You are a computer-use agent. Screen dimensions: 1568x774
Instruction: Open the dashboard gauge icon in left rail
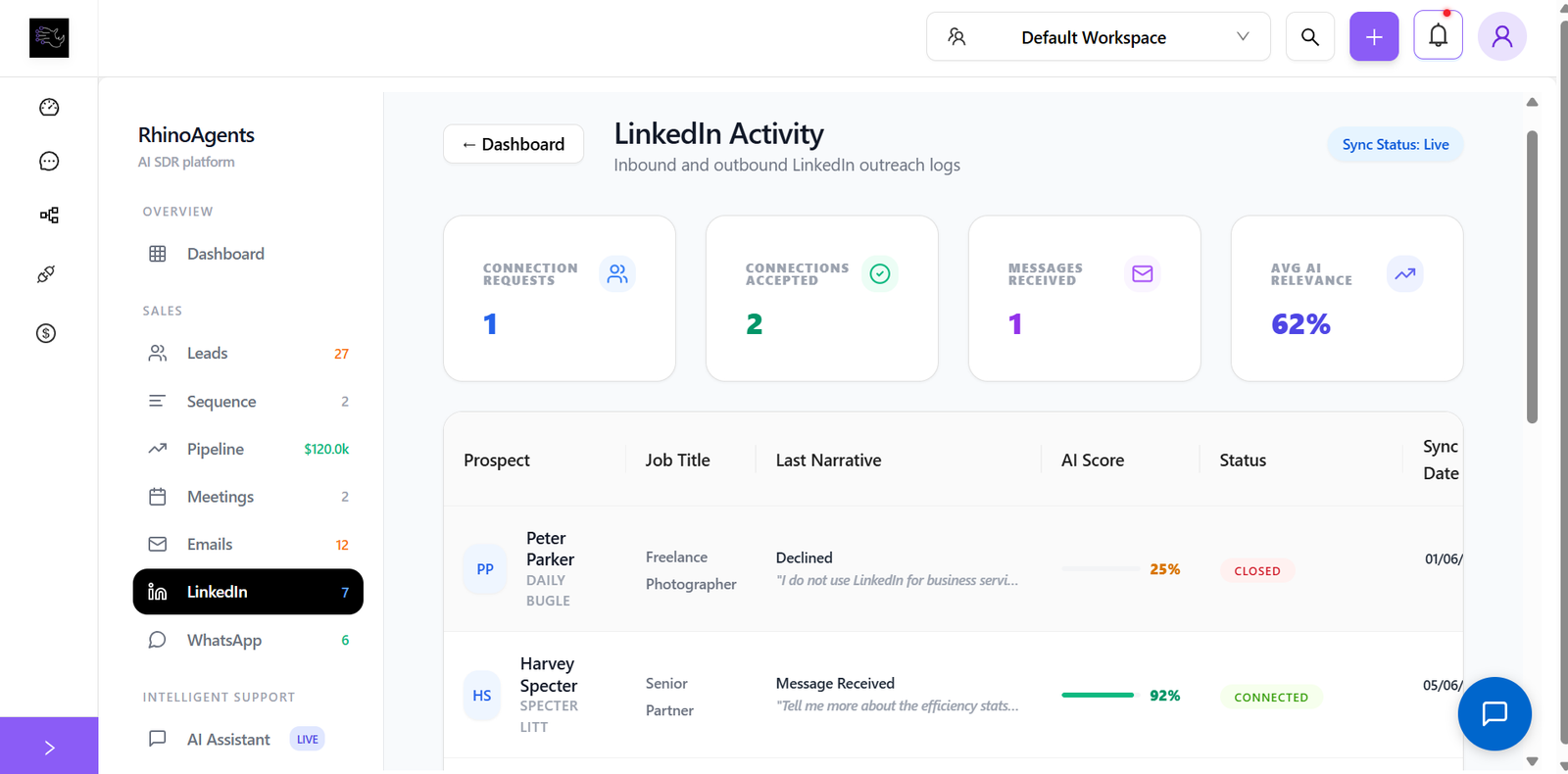49,108
